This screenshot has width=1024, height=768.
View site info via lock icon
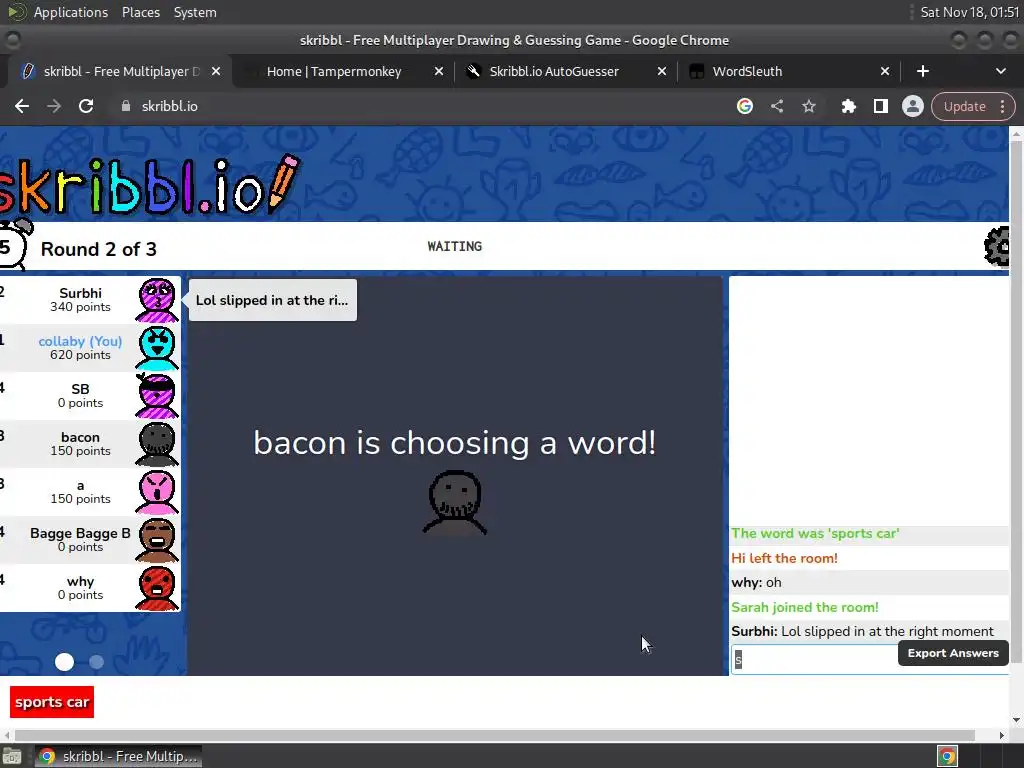coord(126,106)
